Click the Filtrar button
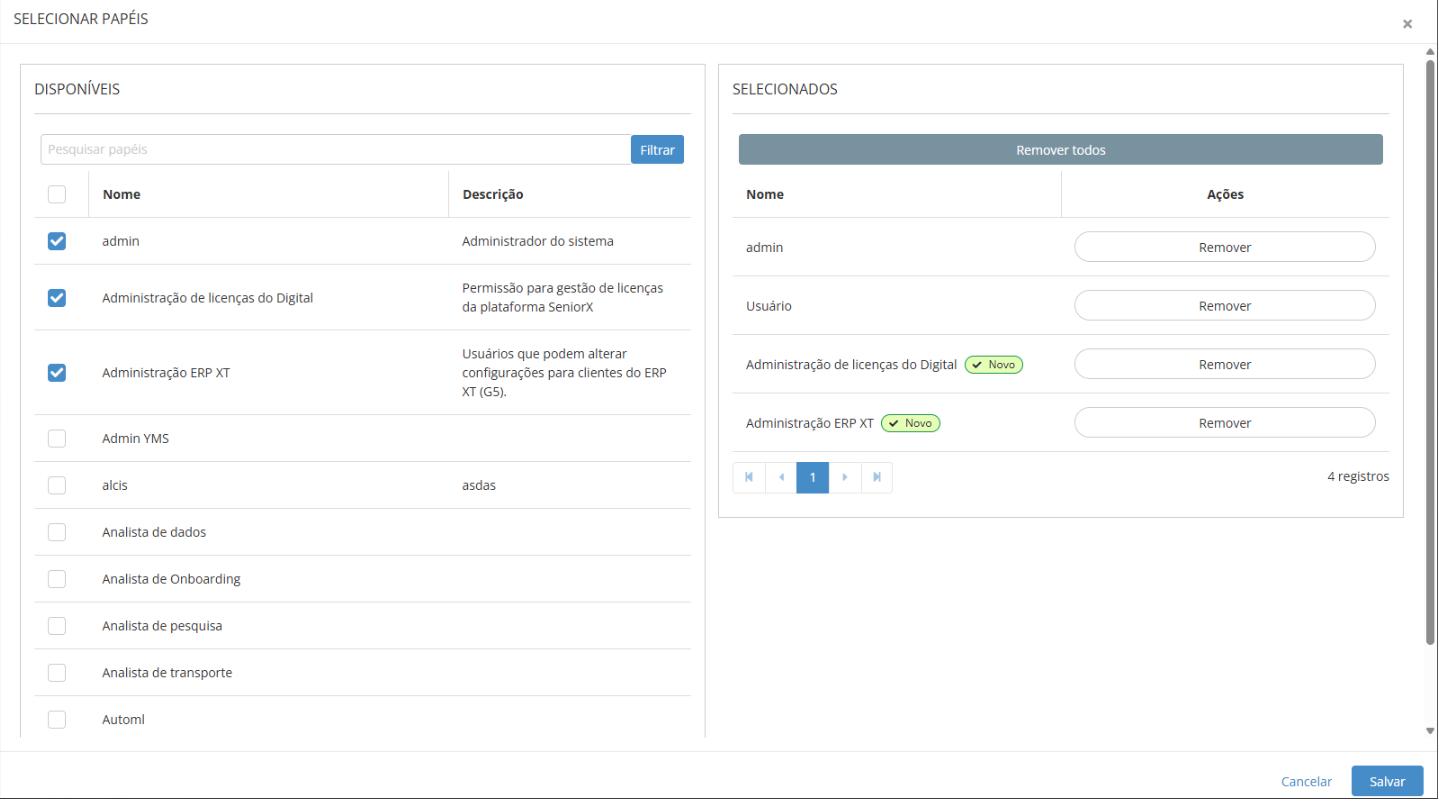 657,150
